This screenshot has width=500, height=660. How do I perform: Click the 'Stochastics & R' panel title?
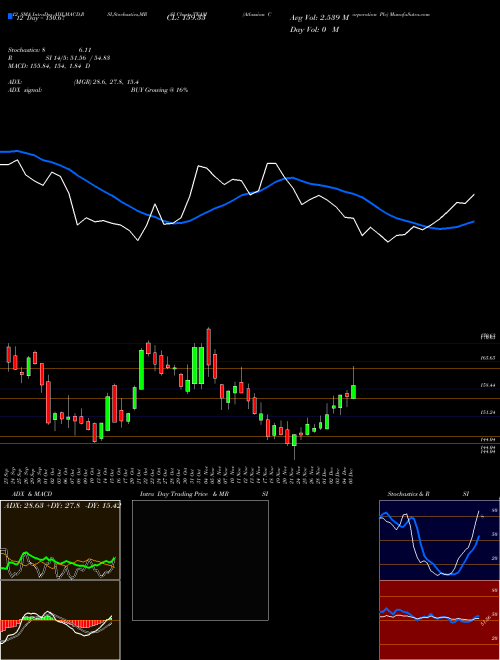pos(409,494)
